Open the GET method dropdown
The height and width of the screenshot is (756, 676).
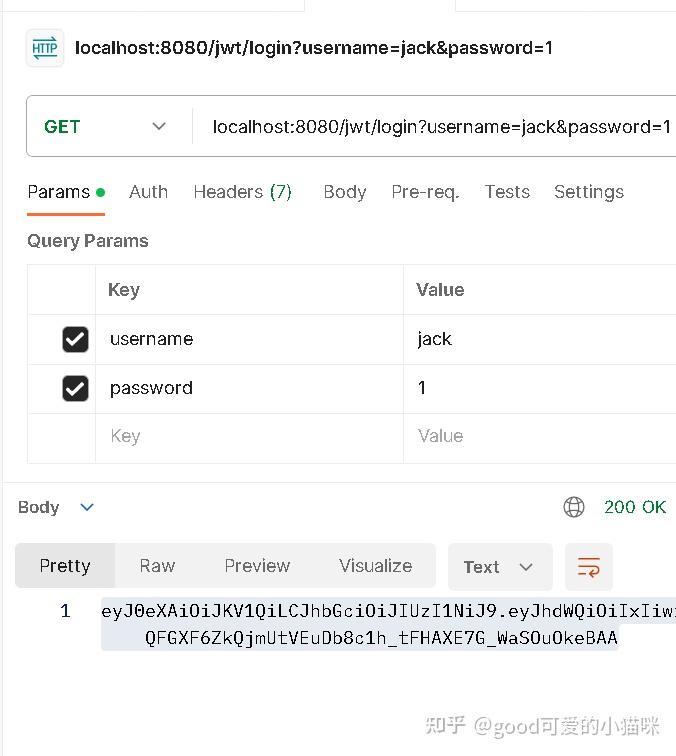tap(105, 127)
